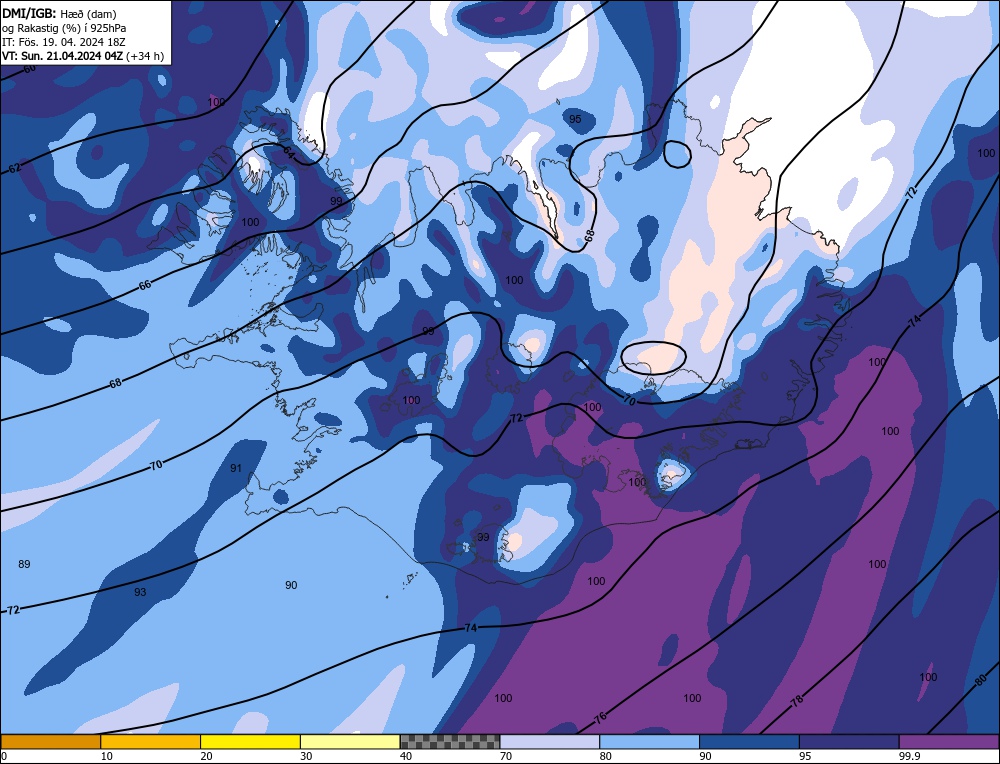Select the line "og Rakastig (%) í 925hPa"
The image size is (1000, 764).
click(64, 27)
